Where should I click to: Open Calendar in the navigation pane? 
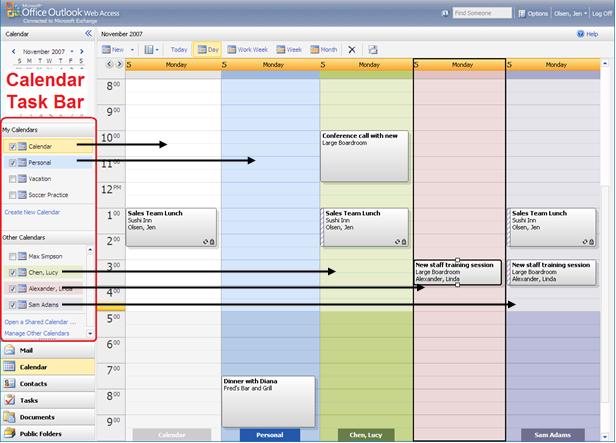48,367
